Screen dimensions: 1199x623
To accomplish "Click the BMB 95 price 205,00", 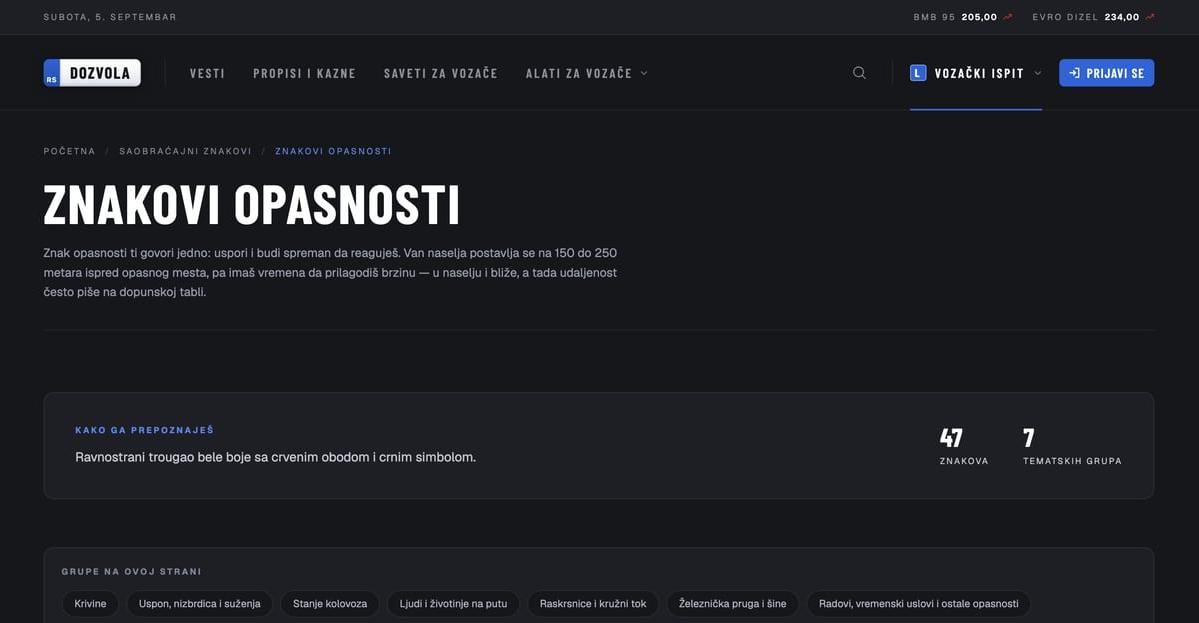I will pyautogui.click(x=980, y=17).
